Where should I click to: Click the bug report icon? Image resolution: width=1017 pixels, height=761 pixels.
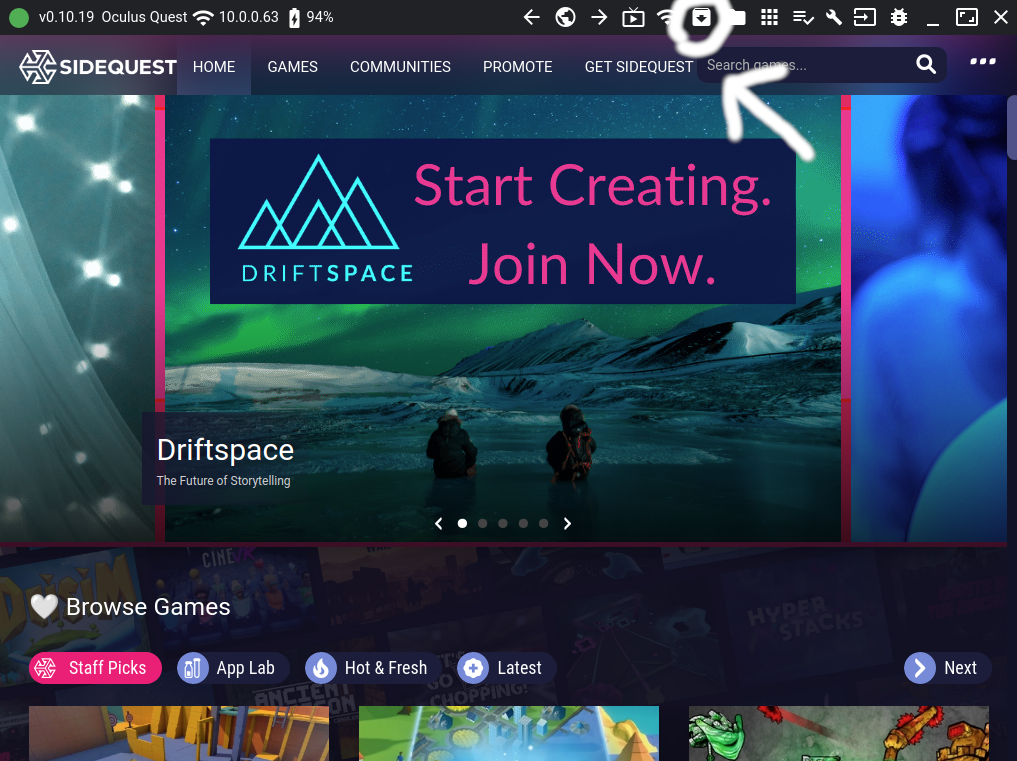tap(898, 17)
